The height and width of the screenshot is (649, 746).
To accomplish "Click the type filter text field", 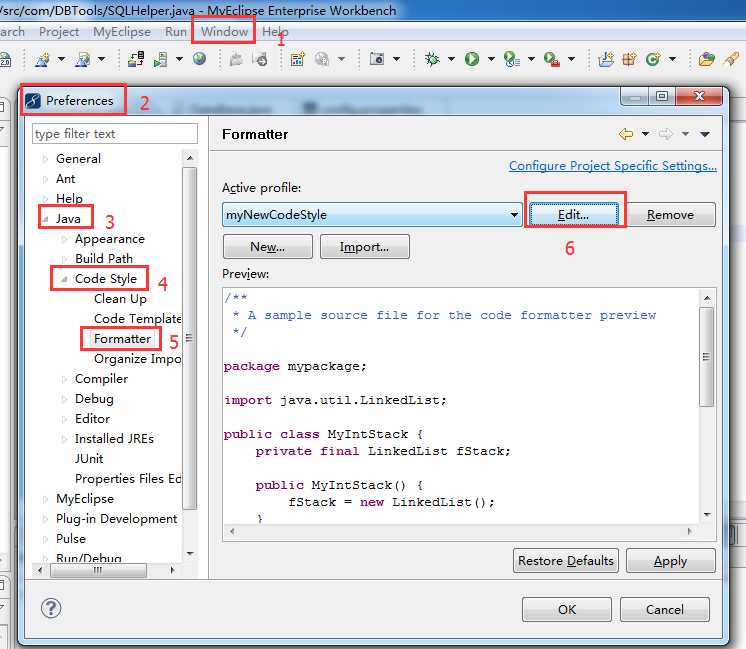I will (115, 134).
